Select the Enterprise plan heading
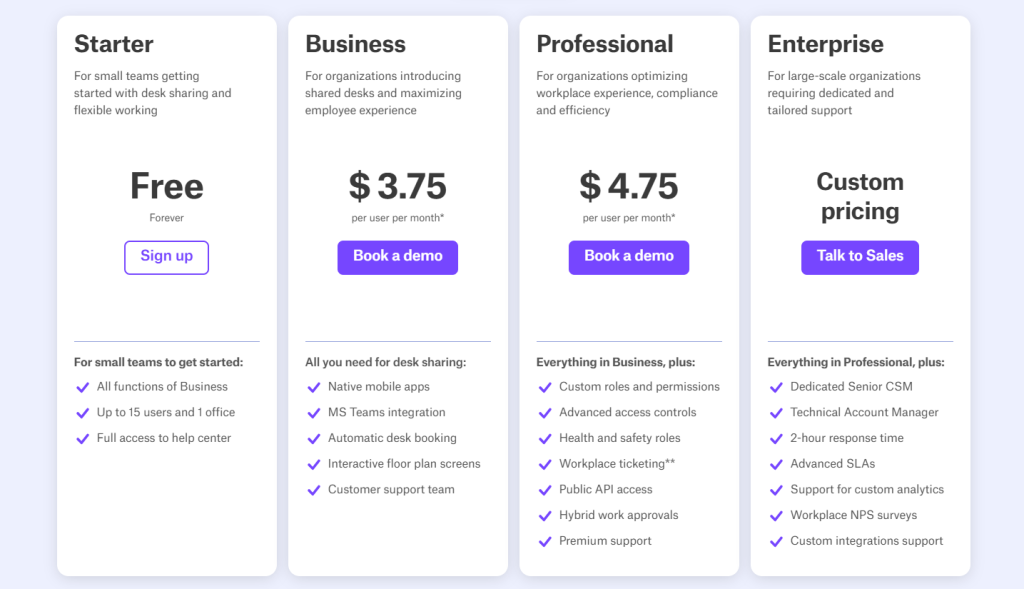 pos(825,44)
